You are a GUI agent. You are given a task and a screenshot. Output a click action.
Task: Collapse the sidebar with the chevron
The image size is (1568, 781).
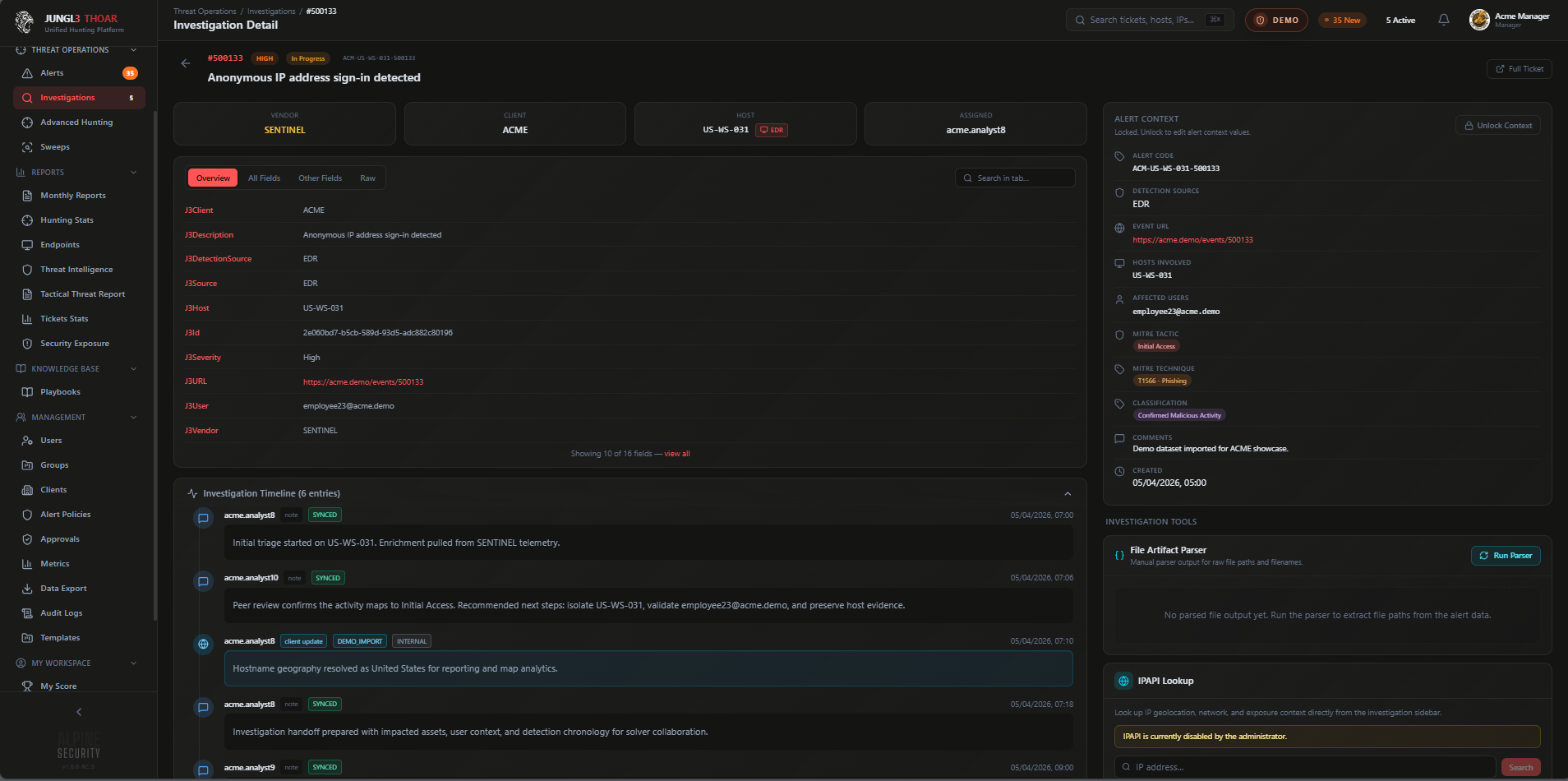coord(79,712)
